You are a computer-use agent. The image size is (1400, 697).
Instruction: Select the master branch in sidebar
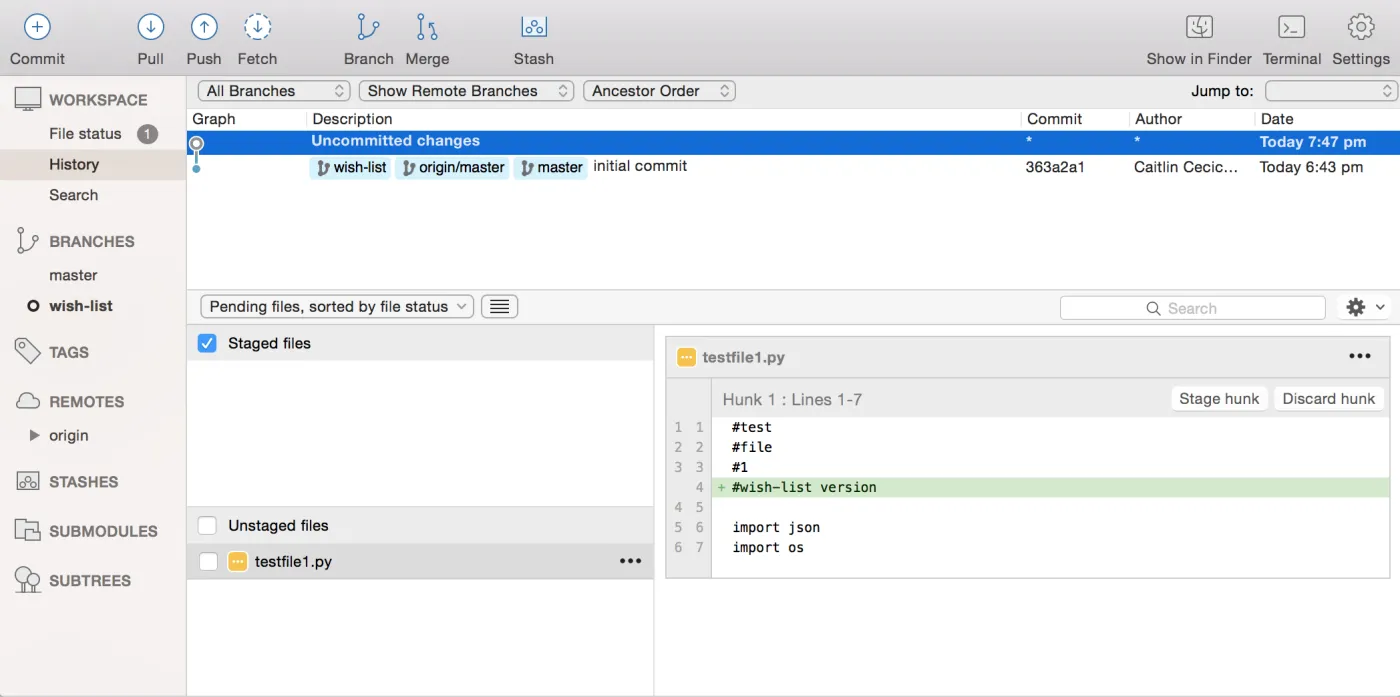tap(73, 275)
